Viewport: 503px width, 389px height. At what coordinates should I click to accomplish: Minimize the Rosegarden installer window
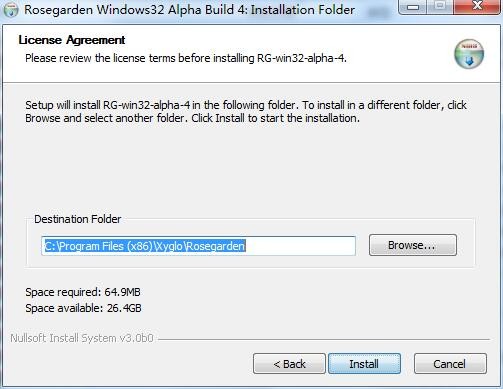tap(413, 7)
